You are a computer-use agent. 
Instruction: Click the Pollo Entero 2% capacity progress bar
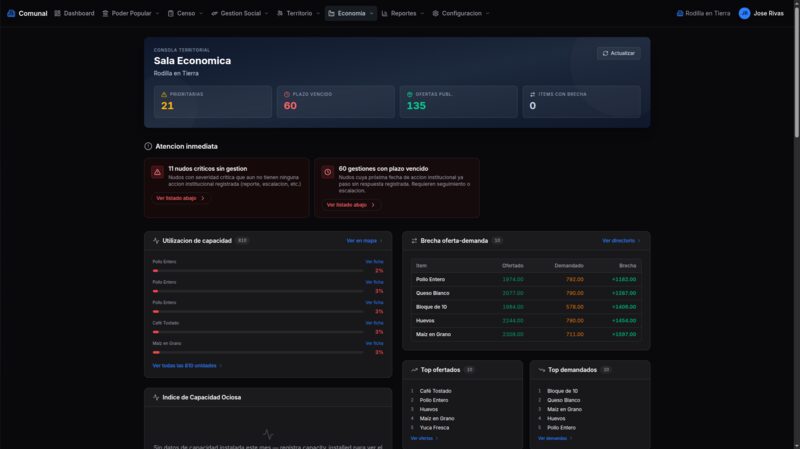[258, 271]
